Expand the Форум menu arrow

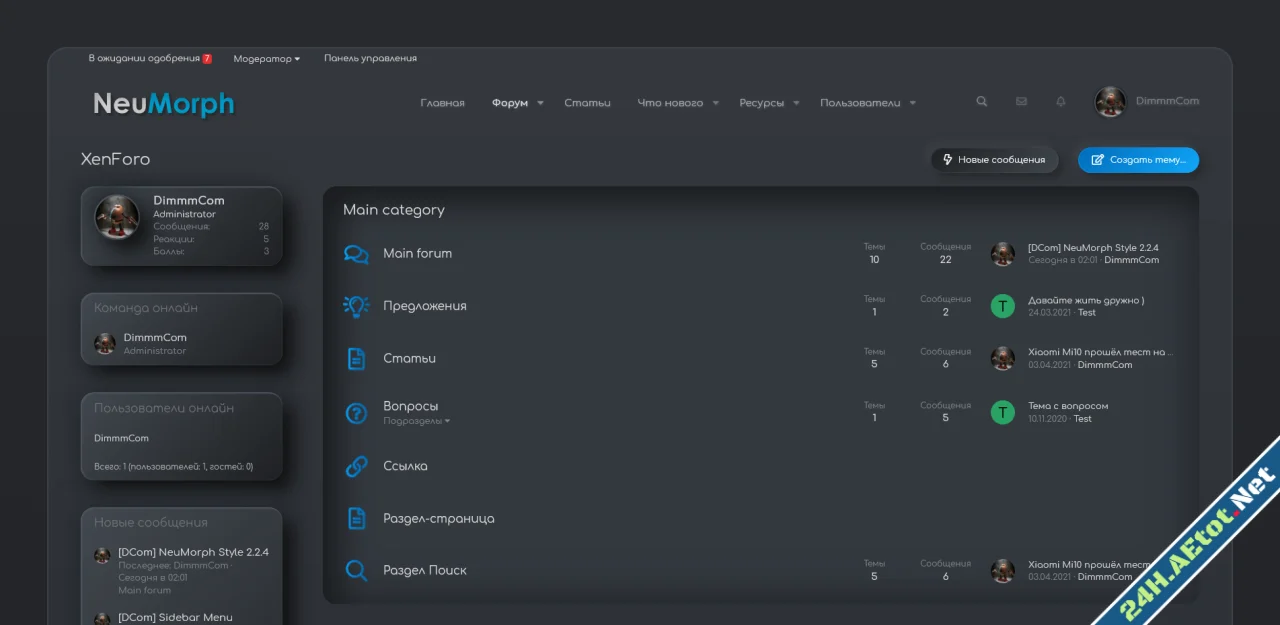click(540, 103)
